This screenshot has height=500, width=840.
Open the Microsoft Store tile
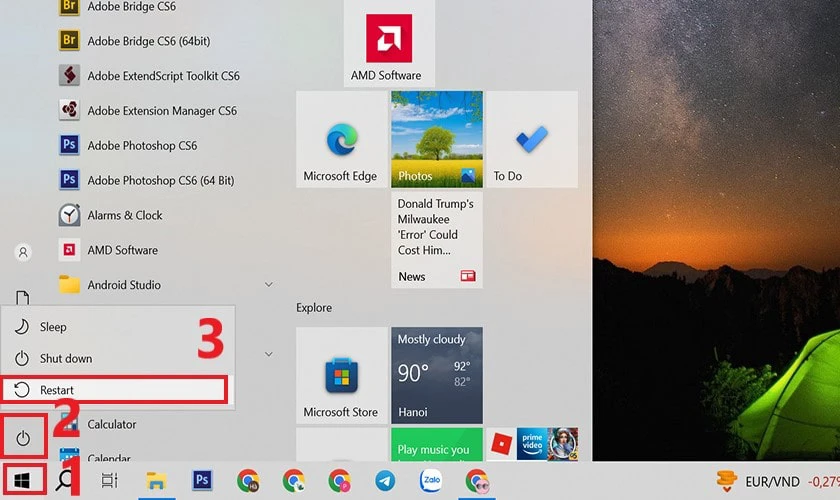(x=341, y=375)
